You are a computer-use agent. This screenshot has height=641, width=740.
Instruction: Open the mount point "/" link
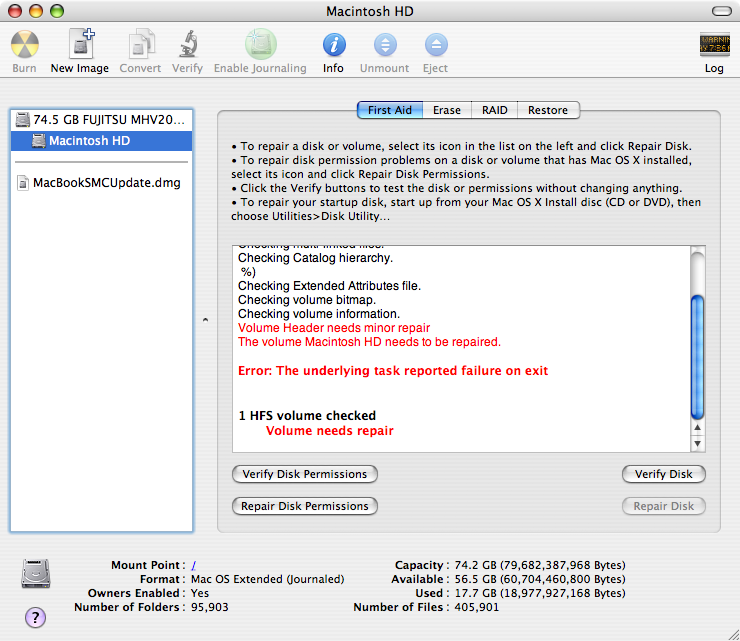coord(193,565)
